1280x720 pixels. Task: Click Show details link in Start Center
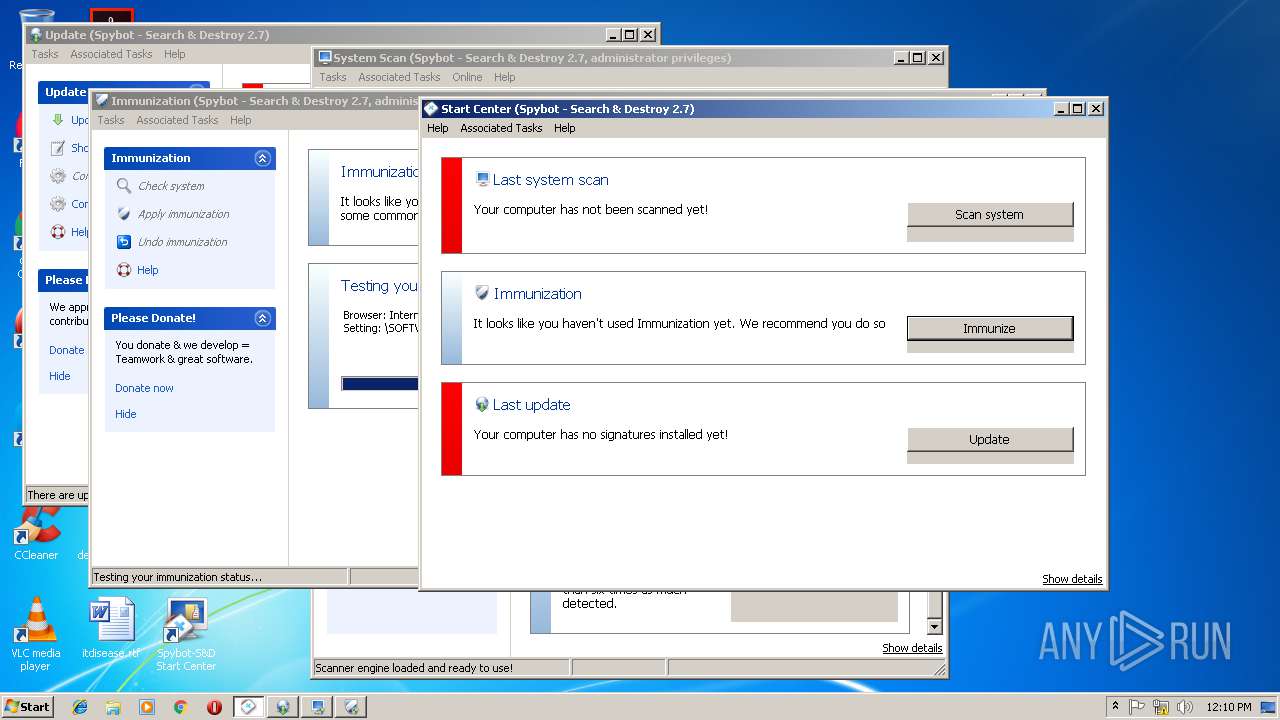tap(1072, 579)
